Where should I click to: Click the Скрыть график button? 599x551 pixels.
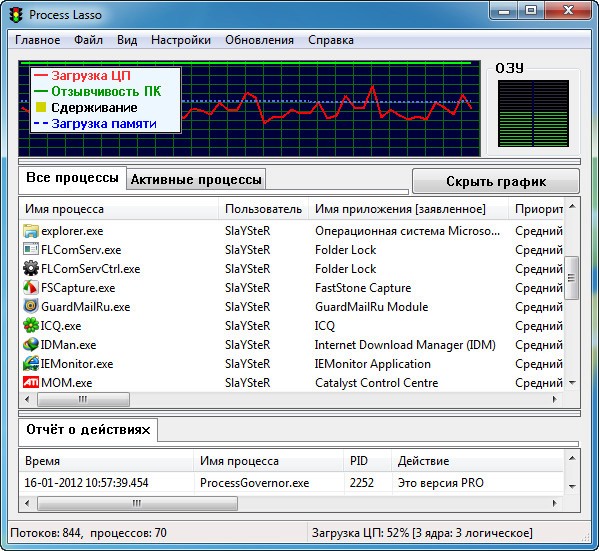tap(496, 181)
